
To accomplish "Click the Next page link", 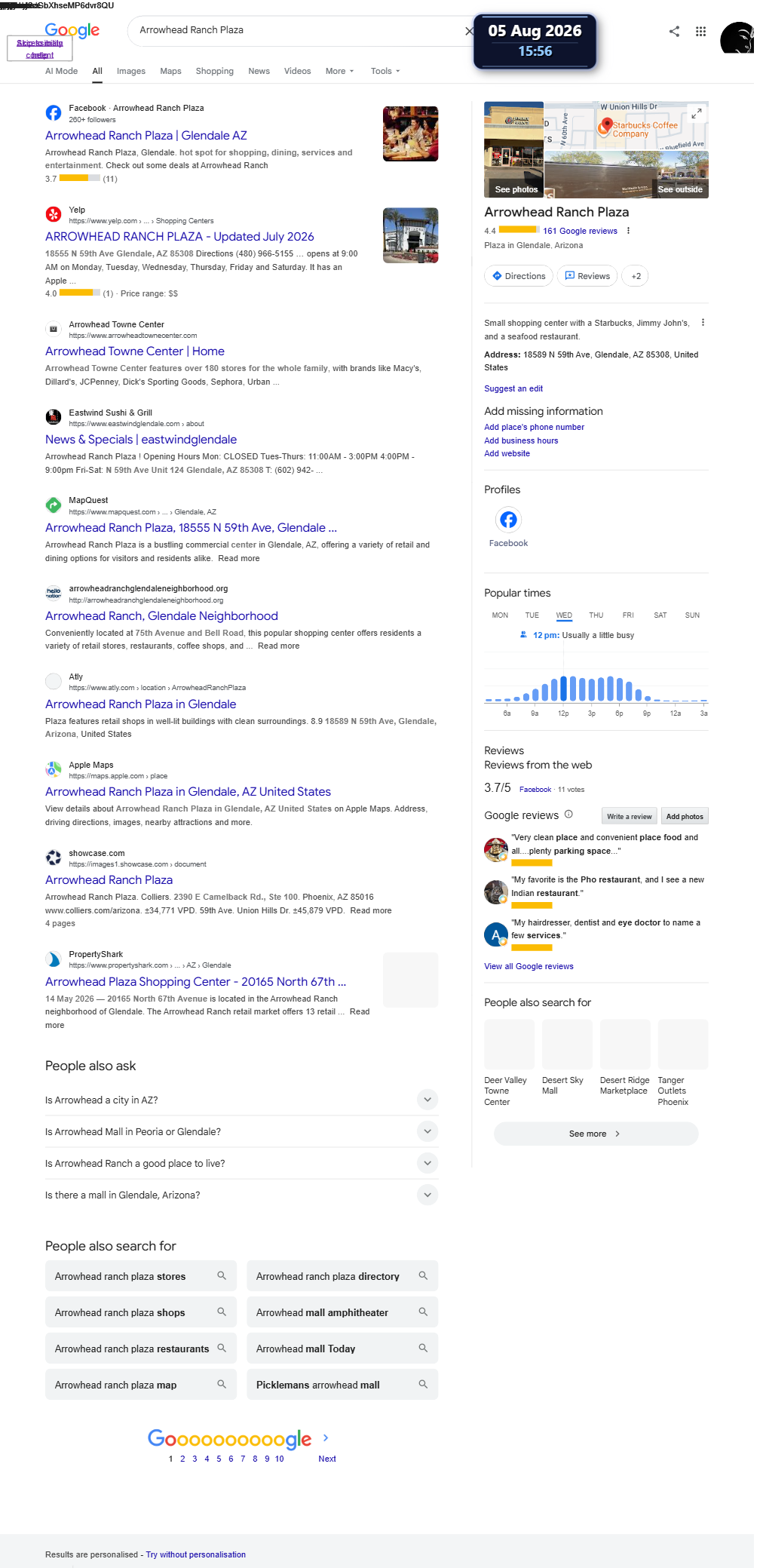I will [x=327, y=1459].
